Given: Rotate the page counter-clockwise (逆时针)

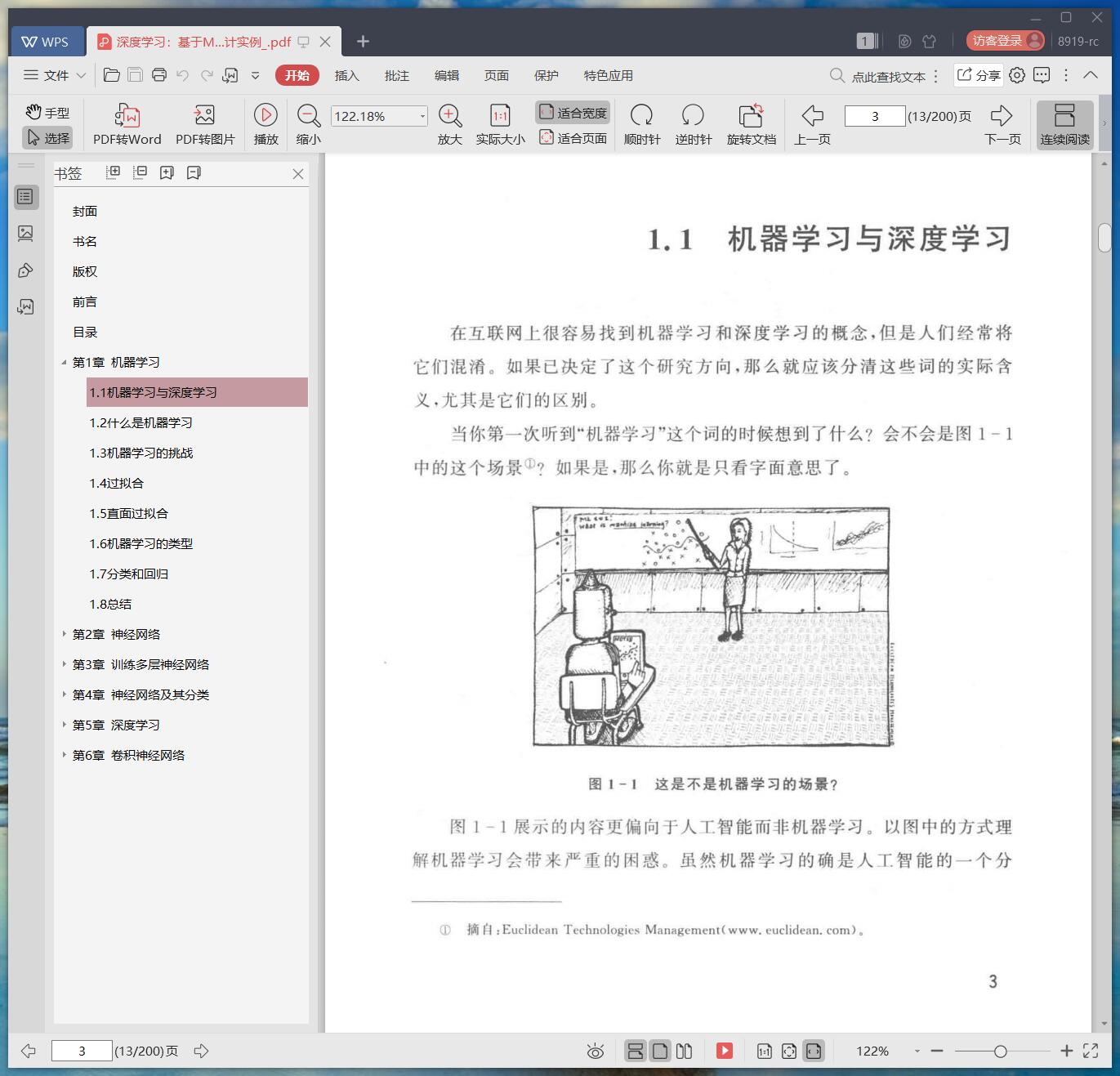Looking at the screenshot, I should (x=693, y=124).
